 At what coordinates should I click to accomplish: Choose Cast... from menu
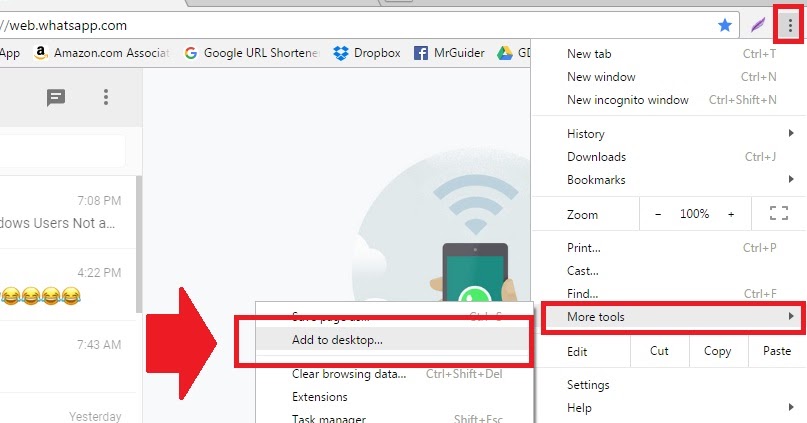[669, 271]
